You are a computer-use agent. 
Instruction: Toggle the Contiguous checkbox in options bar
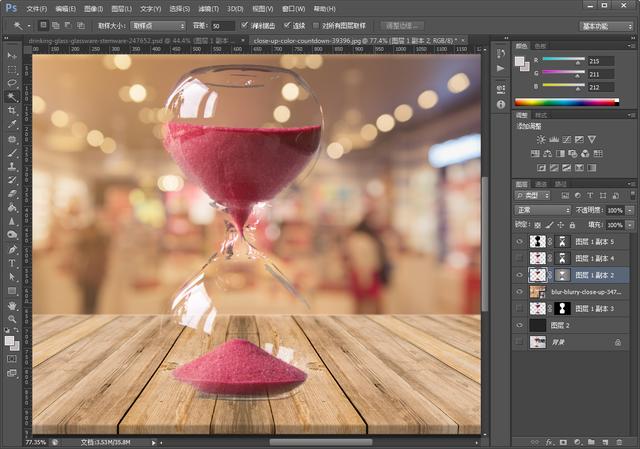(x=287, y=25)
